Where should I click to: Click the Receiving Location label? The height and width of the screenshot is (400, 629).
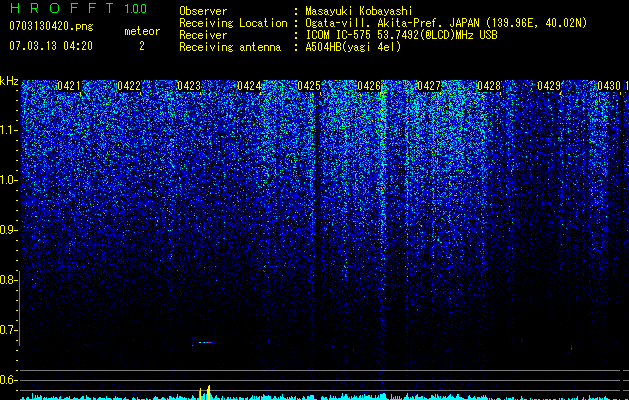point(233,23)
